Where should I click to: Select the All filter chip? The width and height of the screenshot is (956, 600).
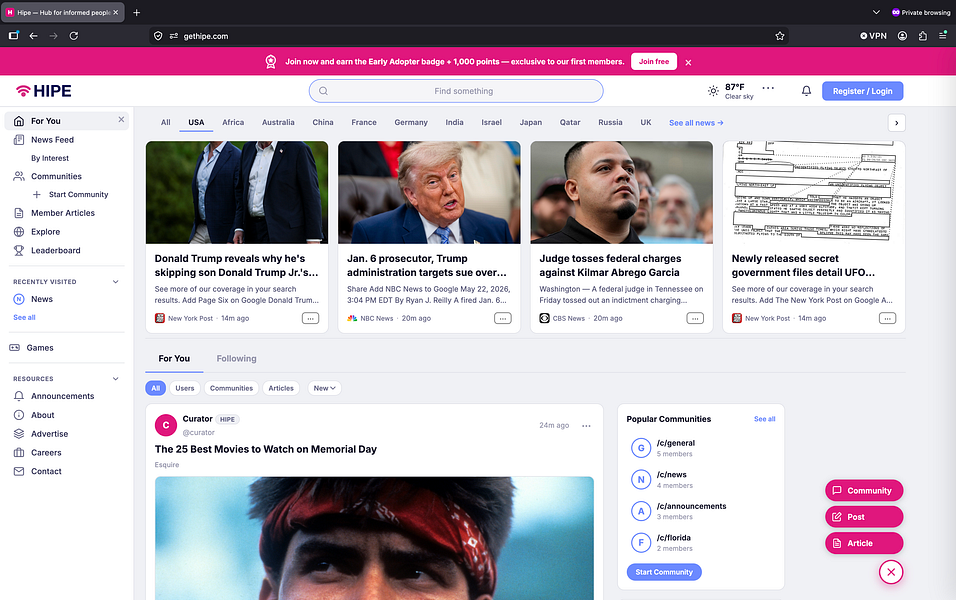(155, 388)
